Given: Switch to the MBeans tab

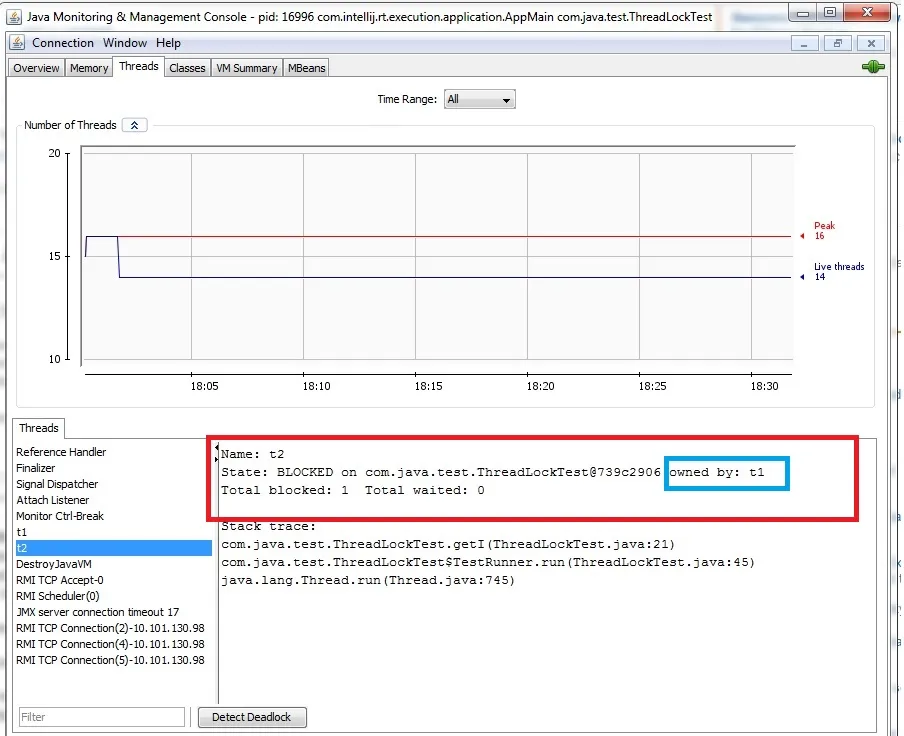Looking at the screenshot, I should coord(306,68).
